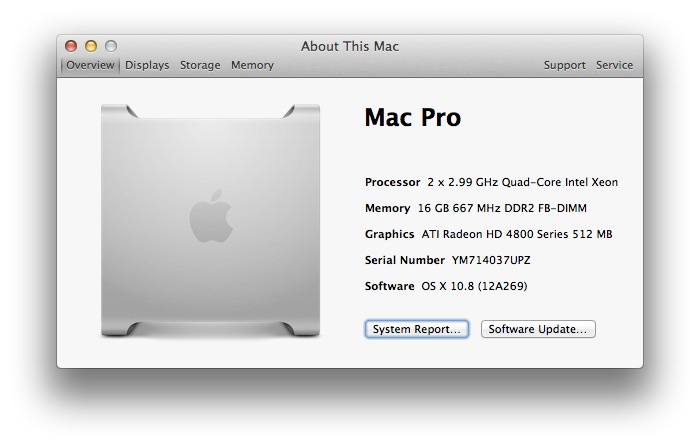The height and width of the screenshot is (447, 700).
Task: Click the Apple logo on the tower
Action: [x=211, y=216]
